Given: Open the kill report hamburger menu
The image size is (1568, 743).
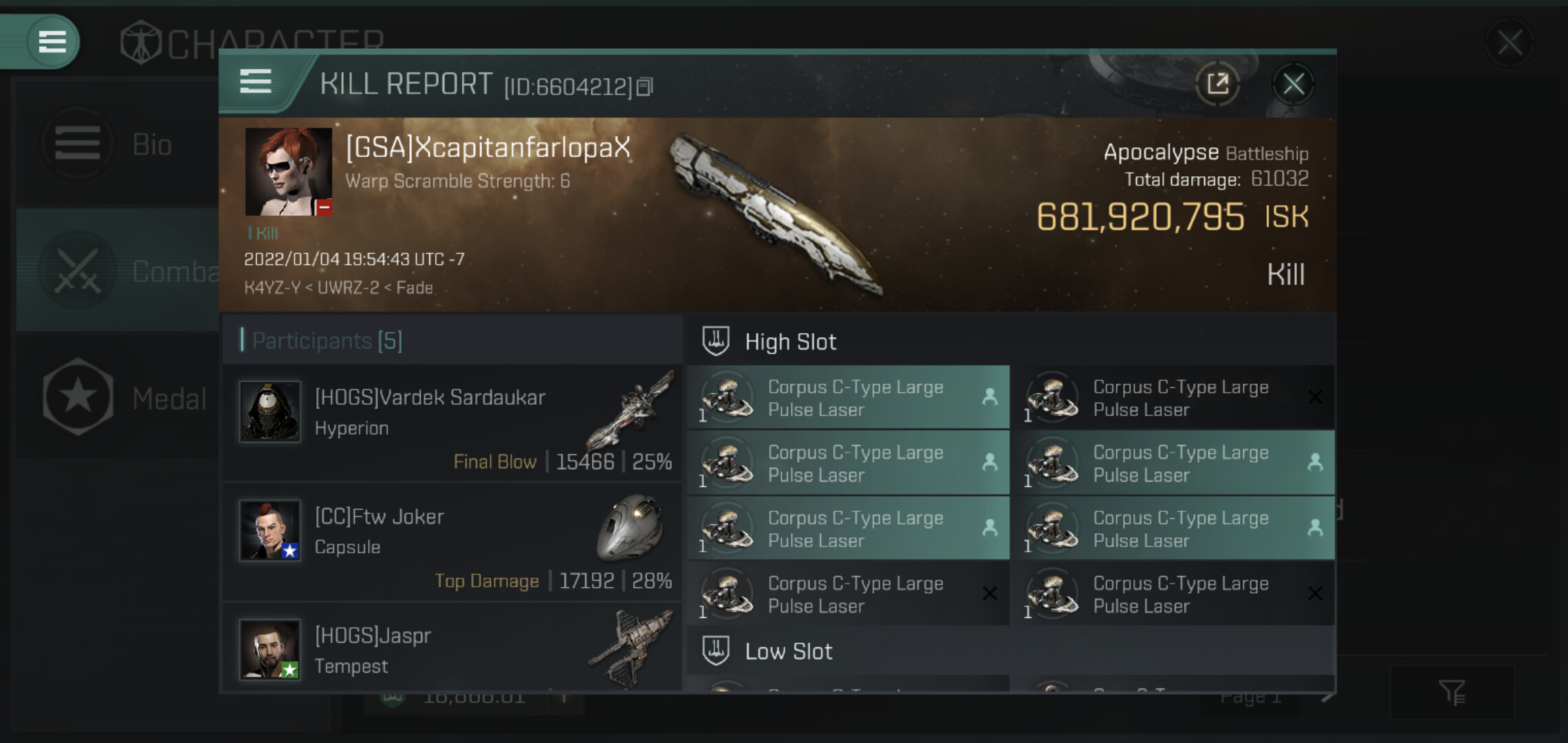Looking at the screenshot, I should (x=256, y=82).
